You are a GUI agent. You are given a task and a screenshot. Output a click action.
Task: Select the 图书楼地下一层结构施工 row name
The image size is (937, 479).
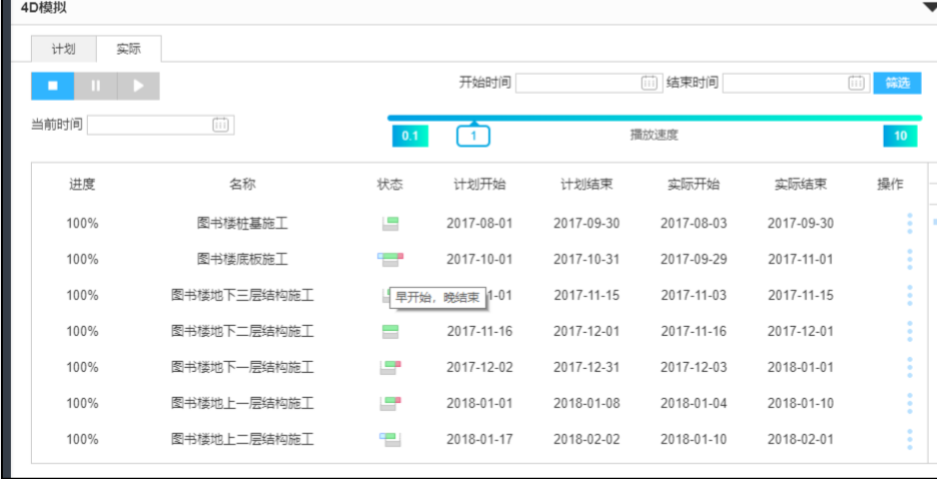point(242,367)
